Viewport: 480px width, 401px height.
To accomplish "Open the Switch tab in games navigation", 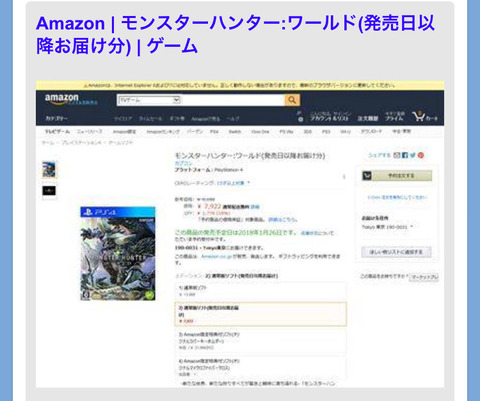I will pyautogui.click(x=235, y=132).
